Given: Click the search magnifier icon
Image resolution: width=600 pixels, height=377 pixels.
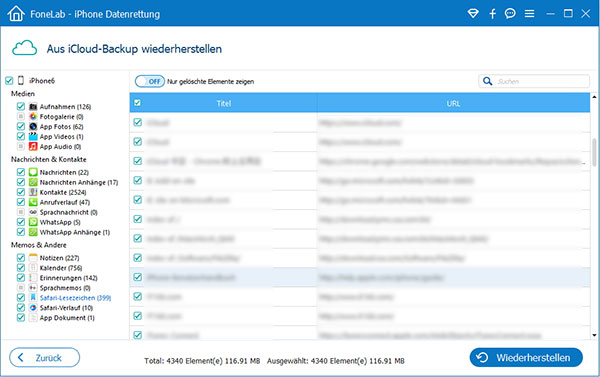Looking at the screenshot, I should coord(487,81).
